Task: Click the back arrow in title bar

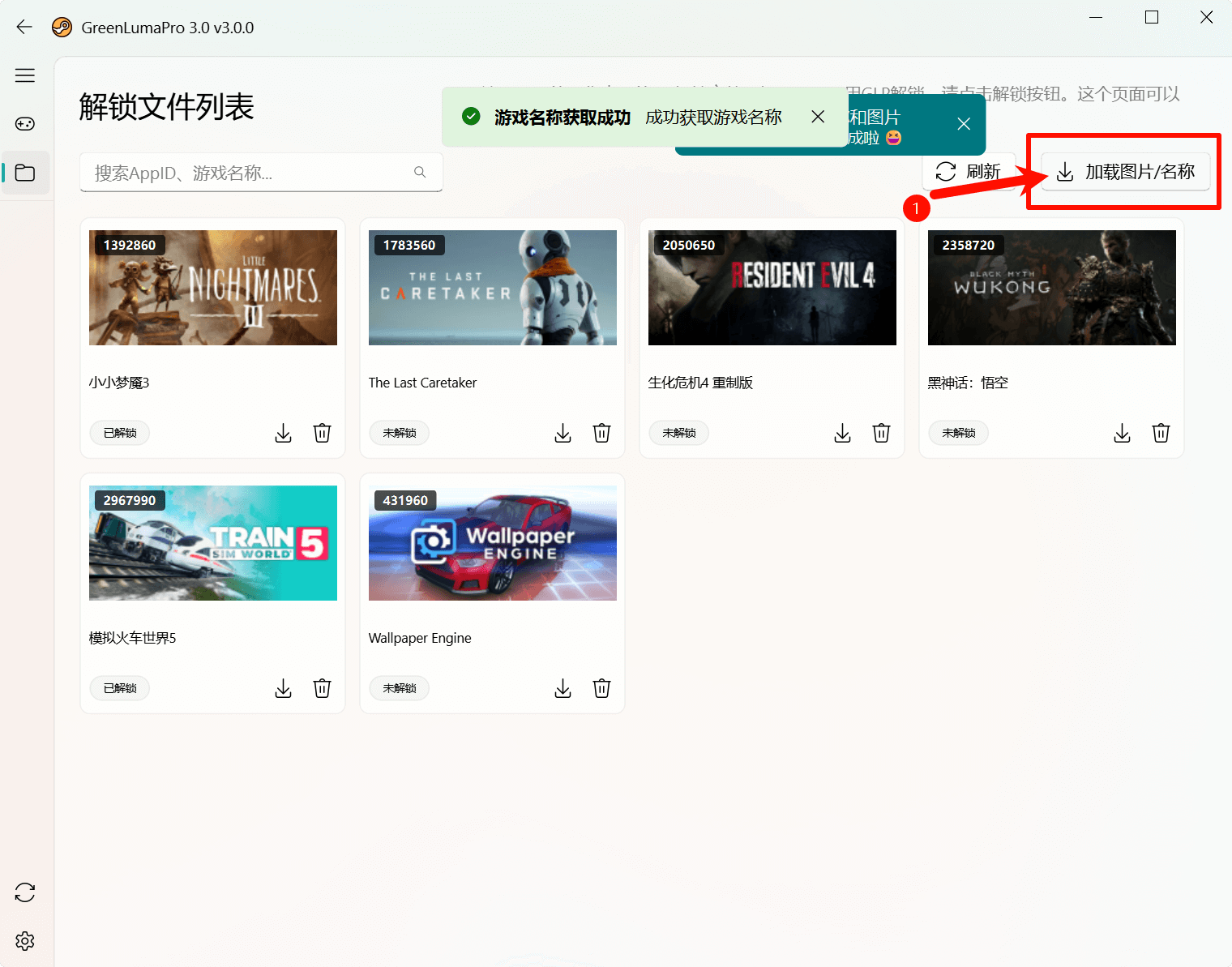Action: [24, 28]
